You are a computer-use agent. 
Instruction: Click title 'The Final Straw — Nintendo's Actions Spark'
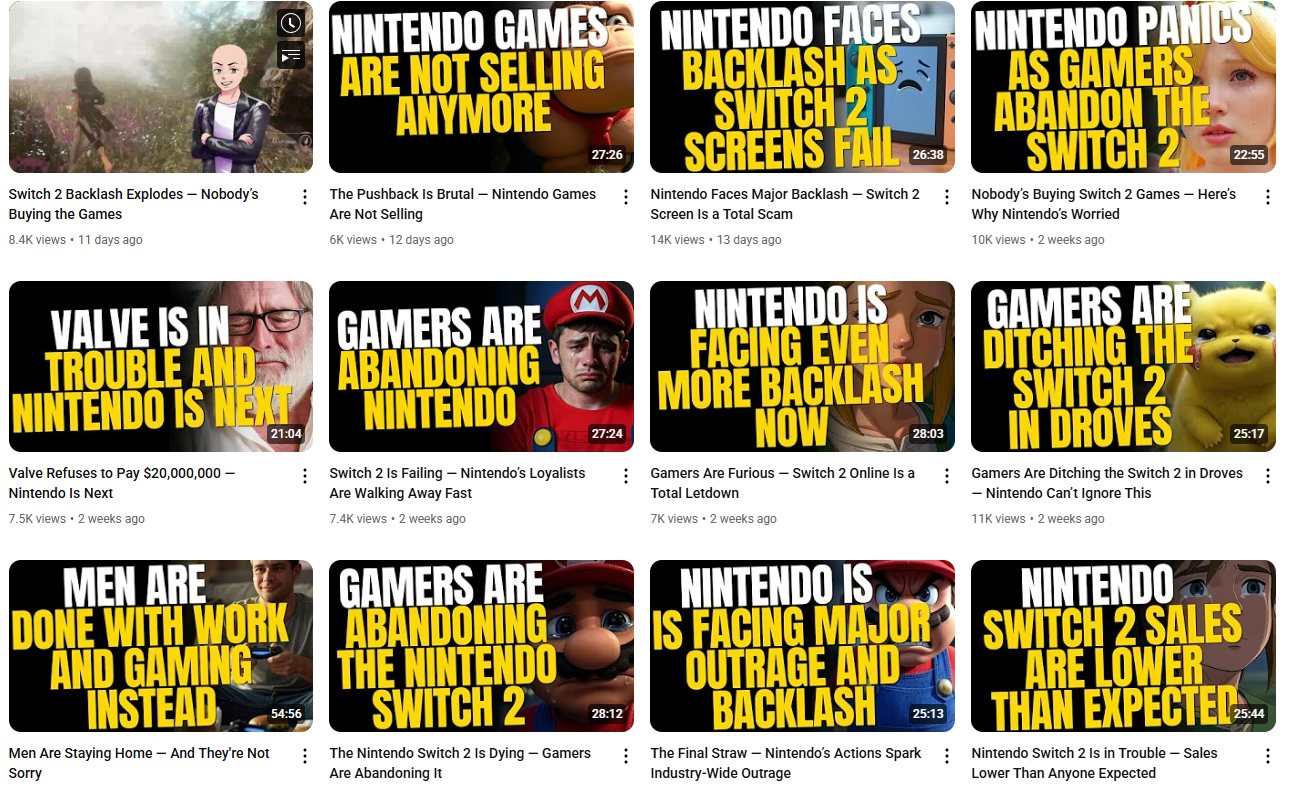(786, 763)
